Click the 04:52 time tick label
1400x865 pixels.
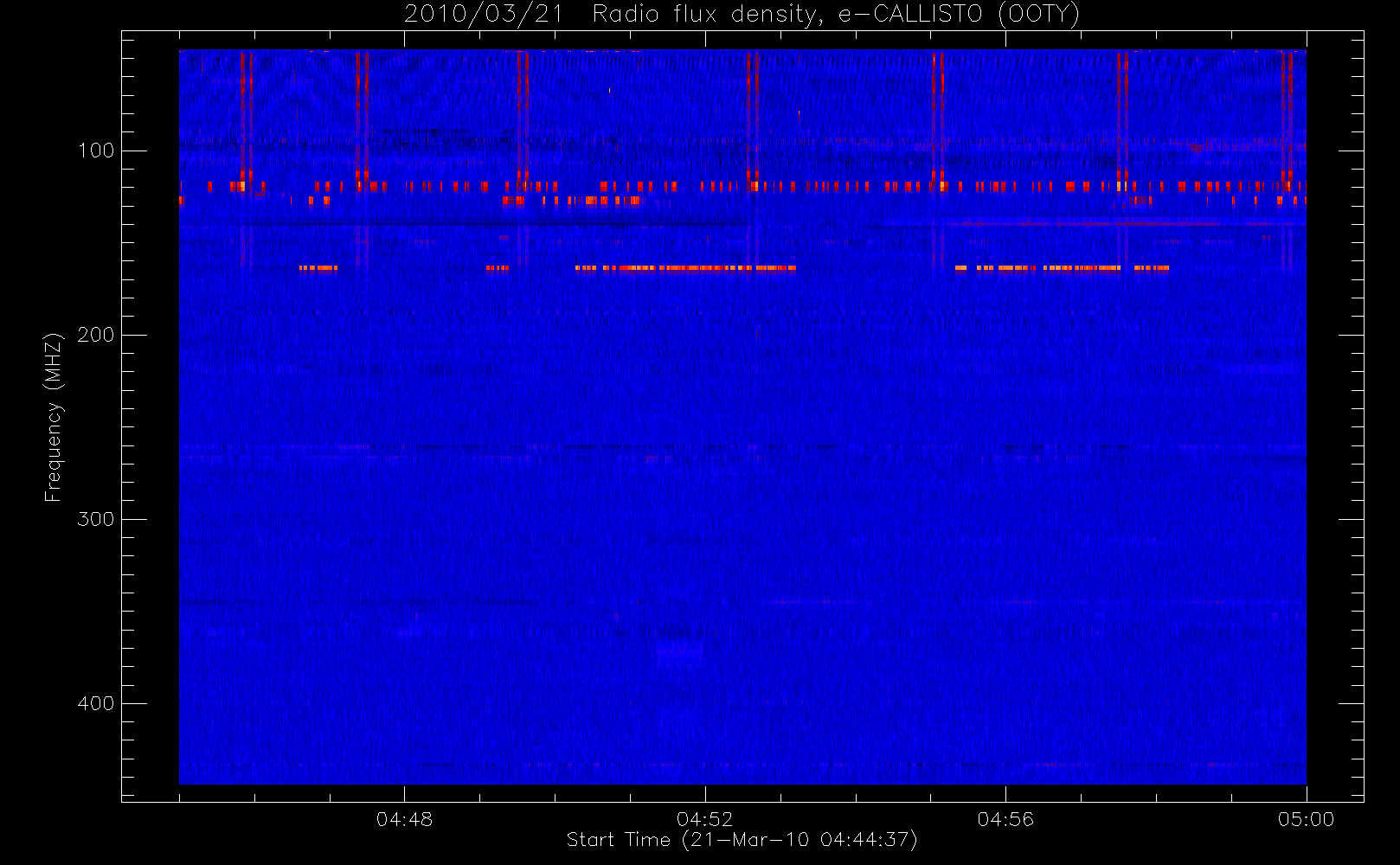click(705, 819)
